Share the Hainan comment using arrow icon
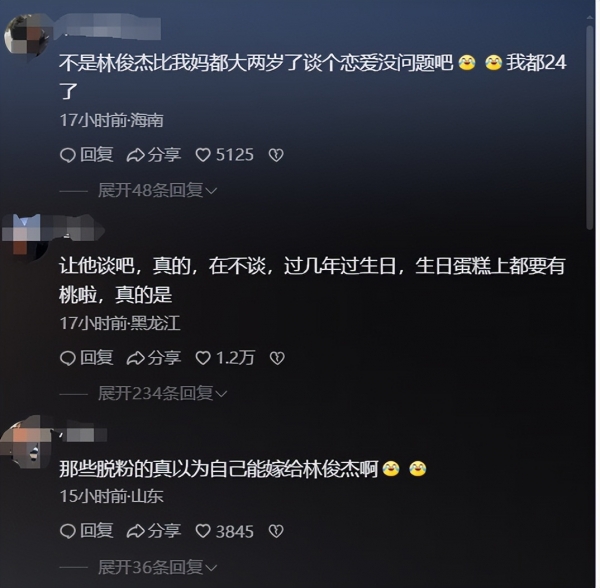Image resolution: width=600 pixels, height=588 pixels. (x=135, y=155)
